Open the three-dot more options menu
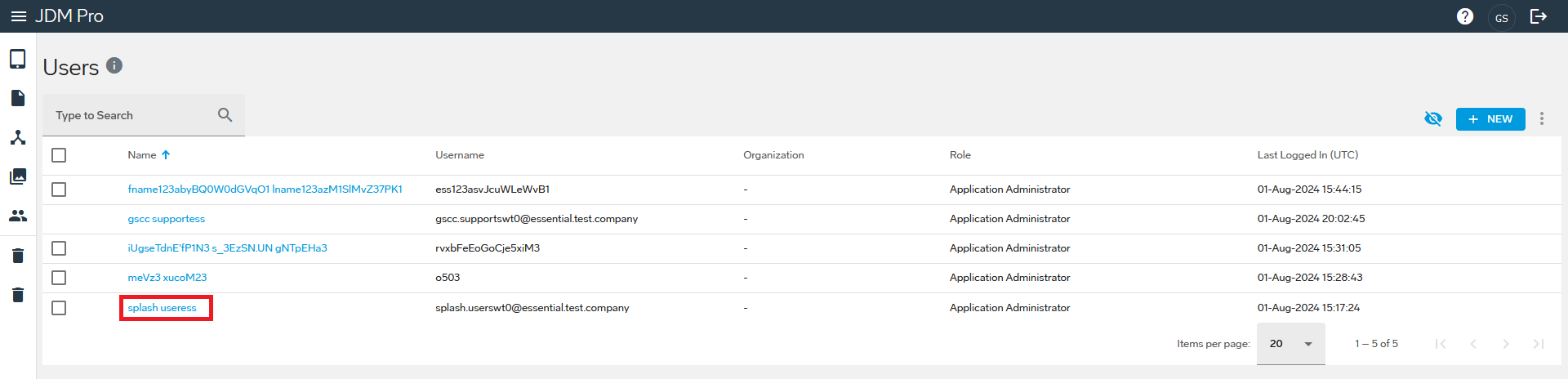 (1542, 118)
